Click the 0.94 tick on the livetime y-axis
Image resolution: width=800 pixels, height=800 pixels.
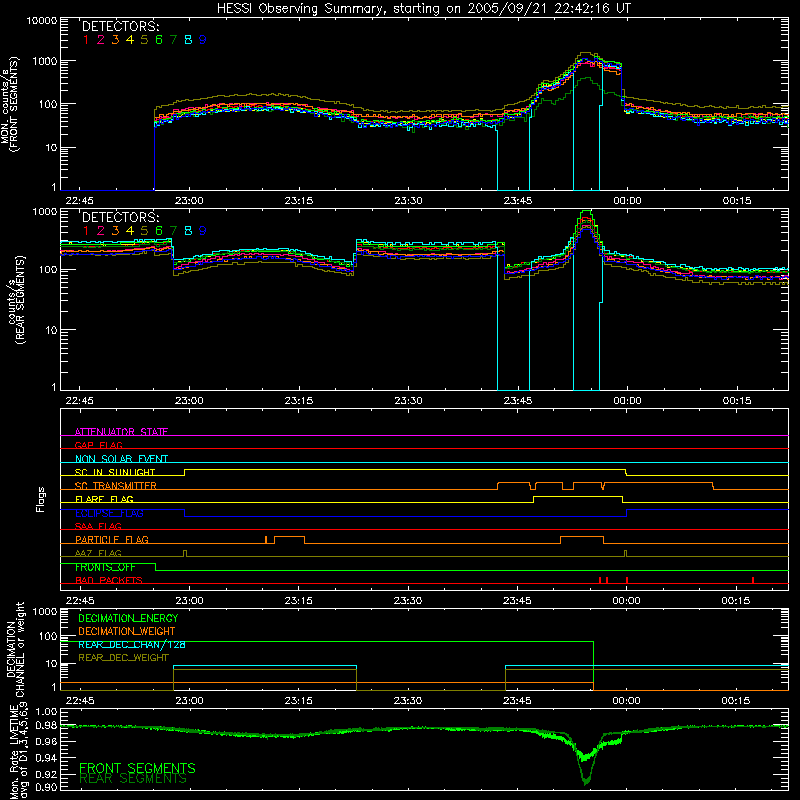point(46,758)
